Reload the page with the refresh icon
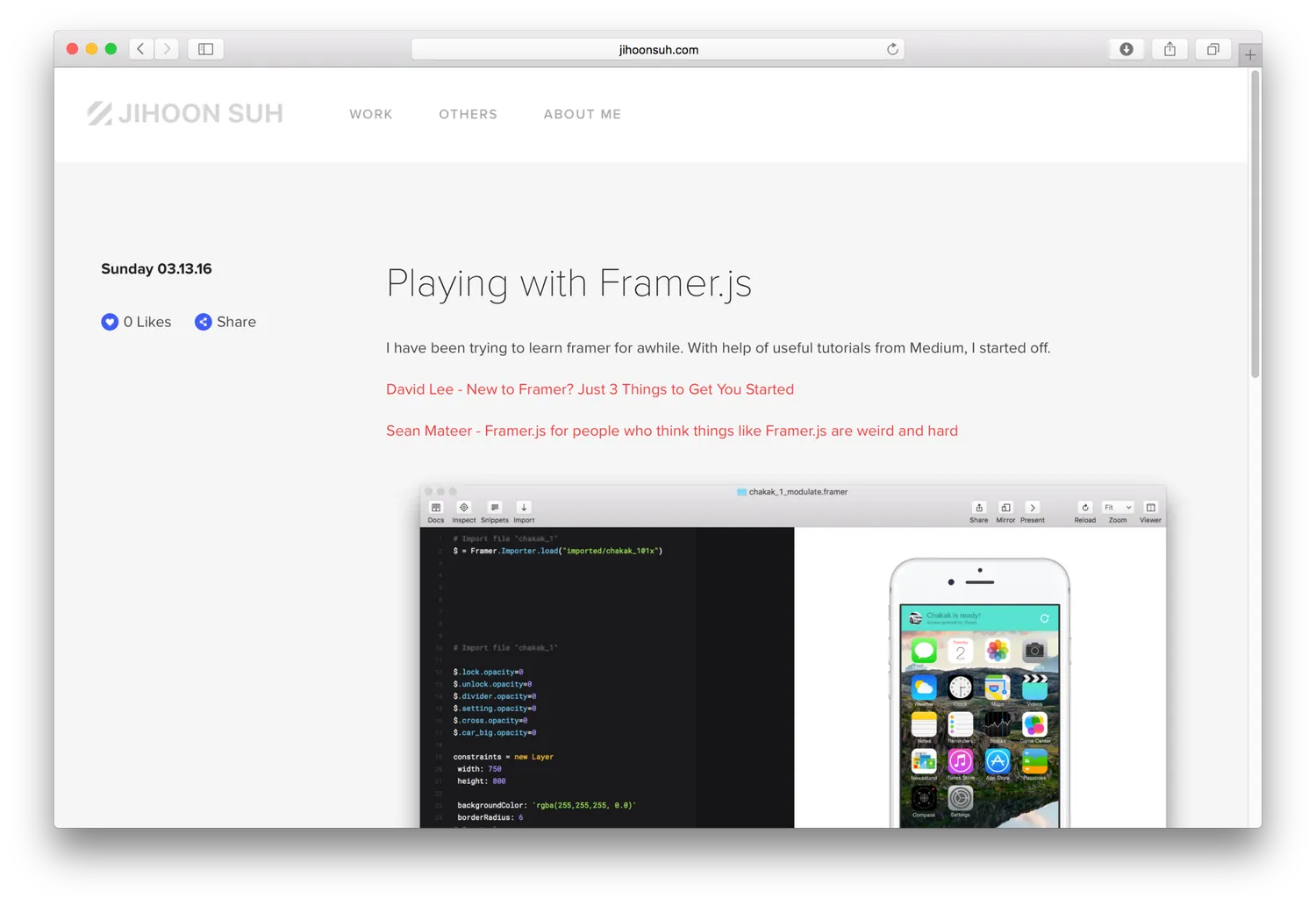This screenshot has height=905, width=1316. tap(892, 49)
